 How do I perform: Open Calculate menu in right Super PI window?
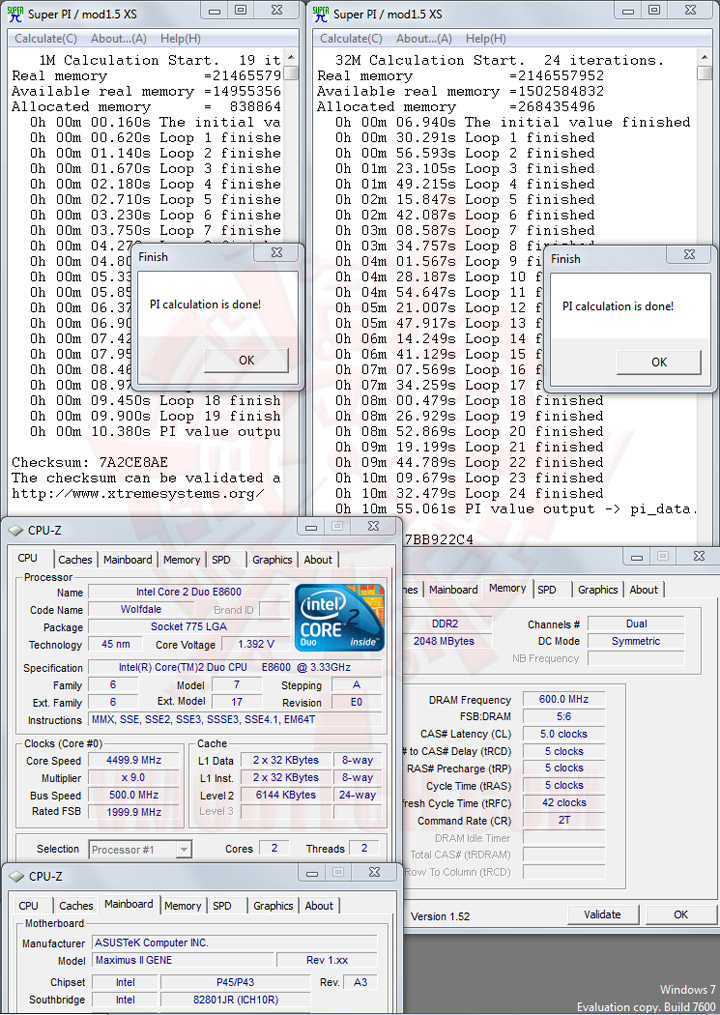[x=351, y=39]
